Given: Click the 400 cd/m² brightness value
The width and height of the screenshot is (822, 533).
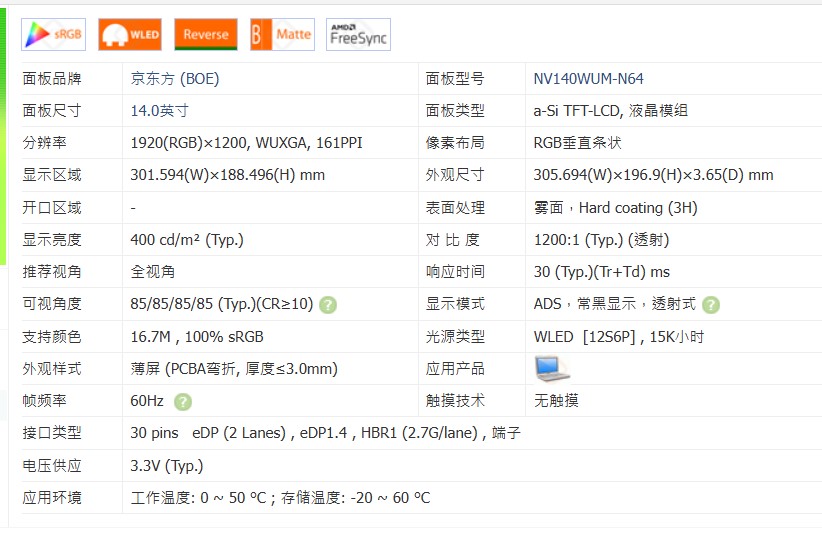Looking at the screenshot, I should (x=187, y=240).
